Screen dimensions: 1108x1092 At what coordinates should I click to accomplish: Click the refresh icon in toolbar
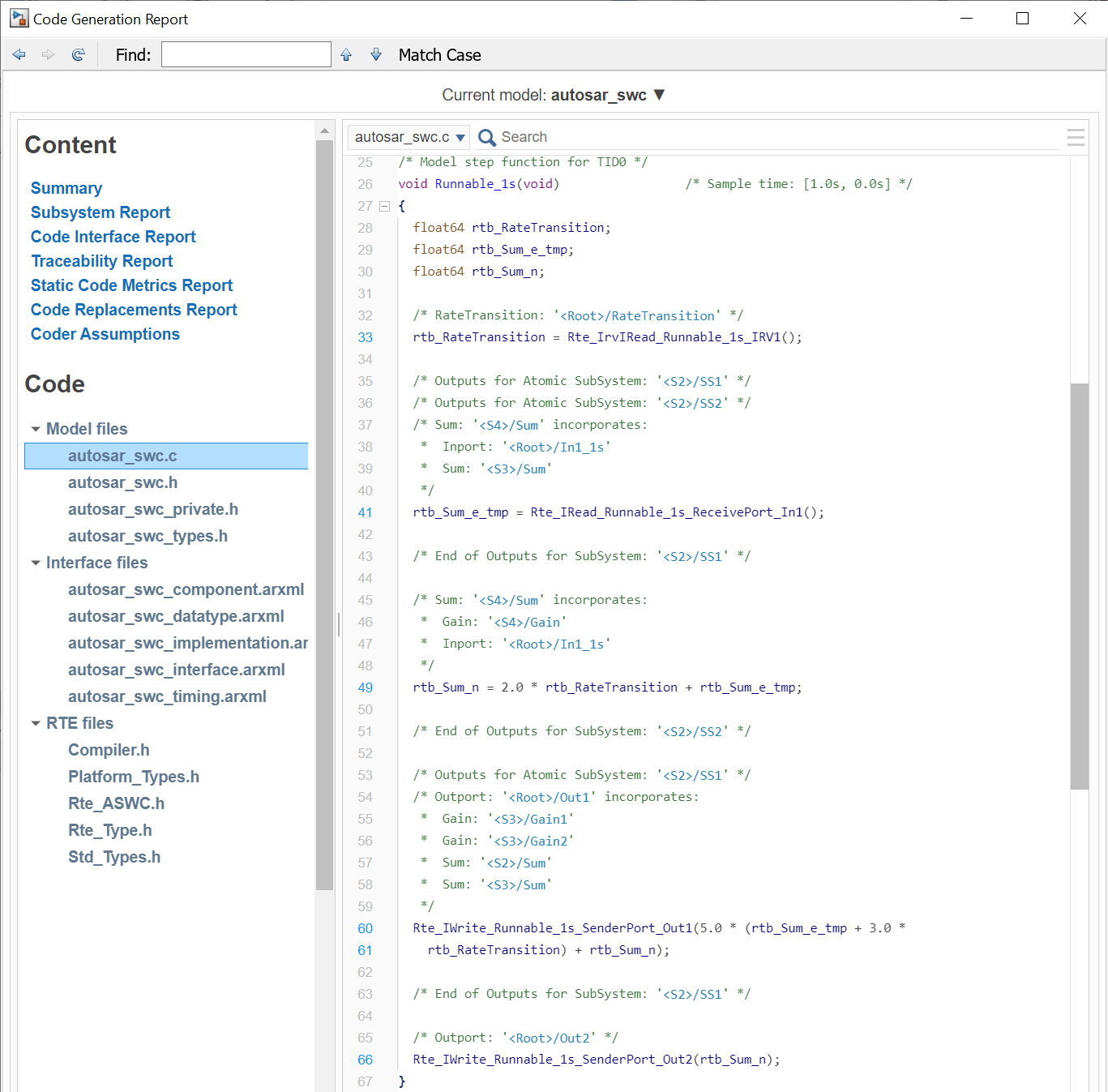79,54
